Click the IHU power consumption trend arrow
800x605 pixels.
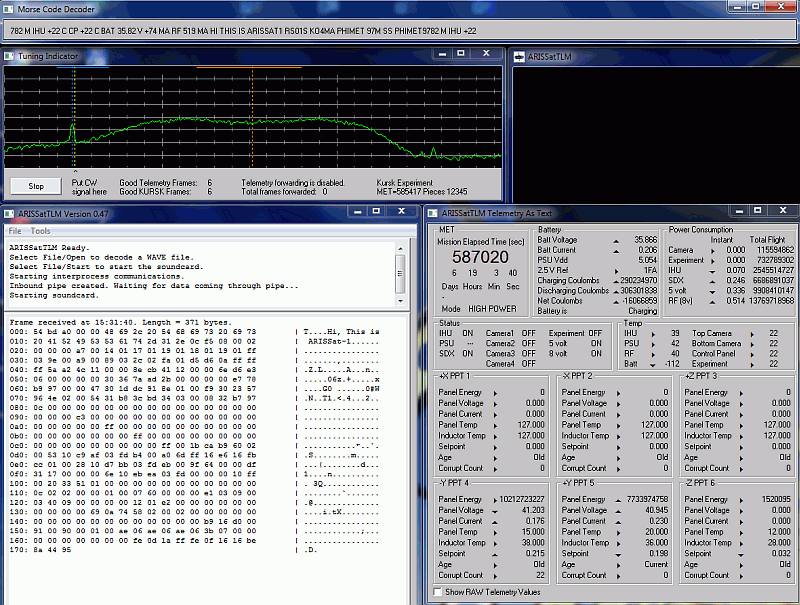point(712,271)
